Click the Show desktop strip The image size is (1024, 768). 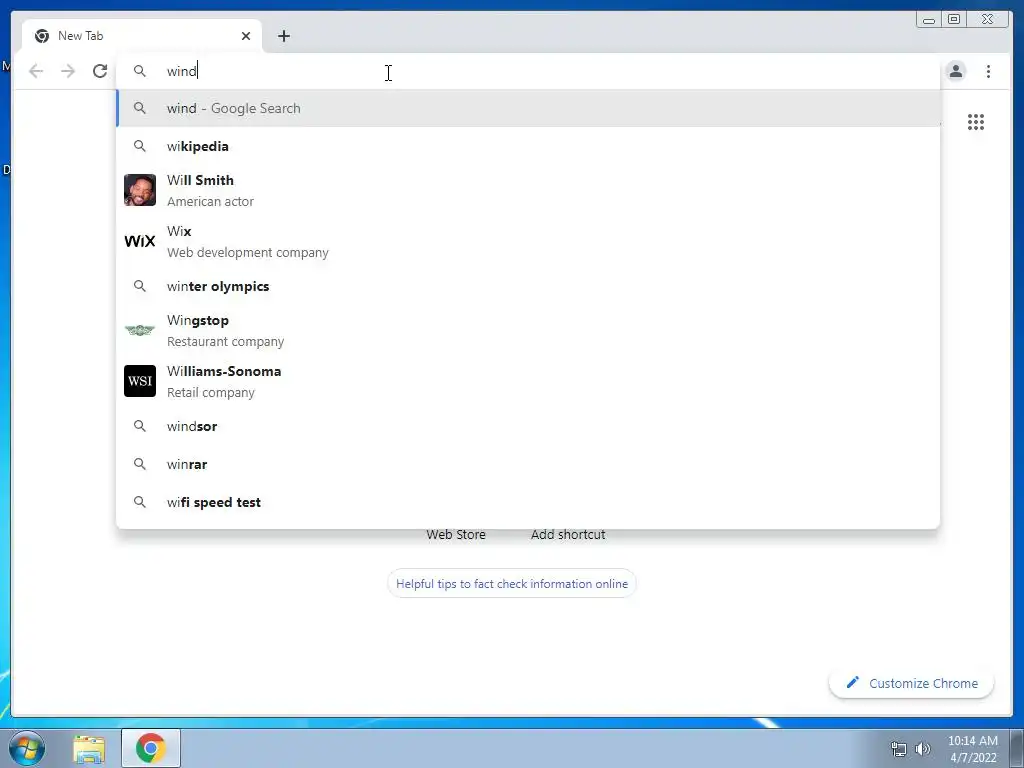tap(1016, 748)
